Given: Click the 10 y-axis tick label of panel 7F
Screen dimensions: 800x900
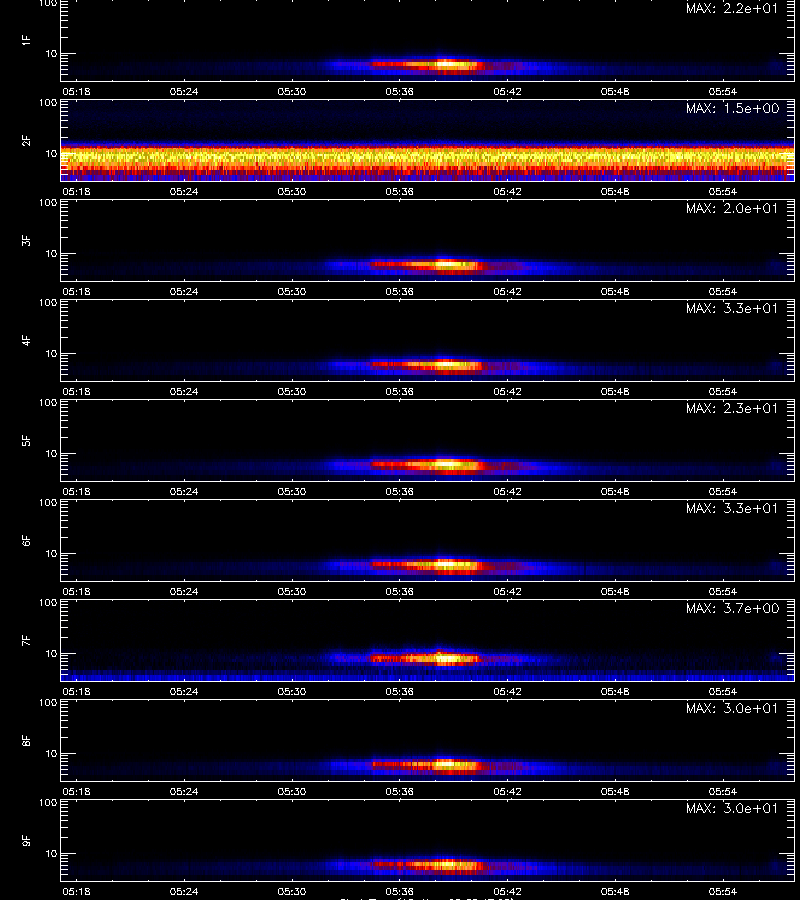Looking at the screenshot, I should (x=51, y=653).
